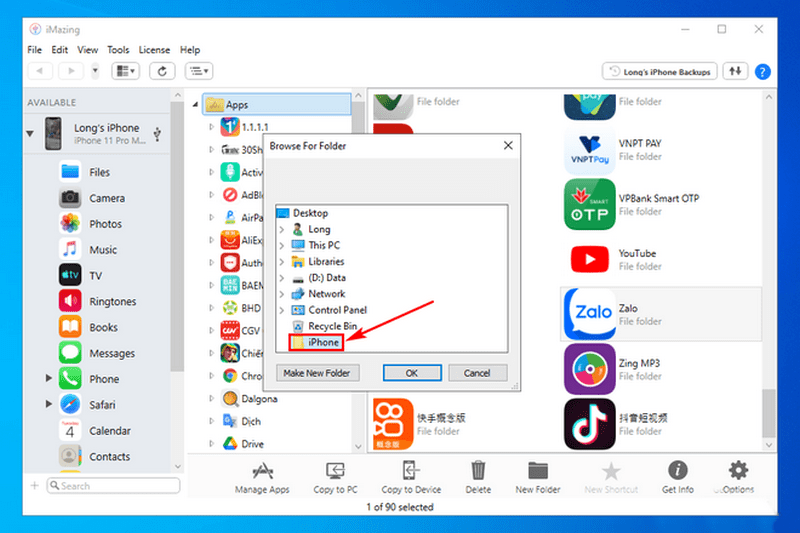Select the 1.1.1.1 app tree item
Image resolution: width=800 pixels, height=533 pixels.
[x=244, y=127]
